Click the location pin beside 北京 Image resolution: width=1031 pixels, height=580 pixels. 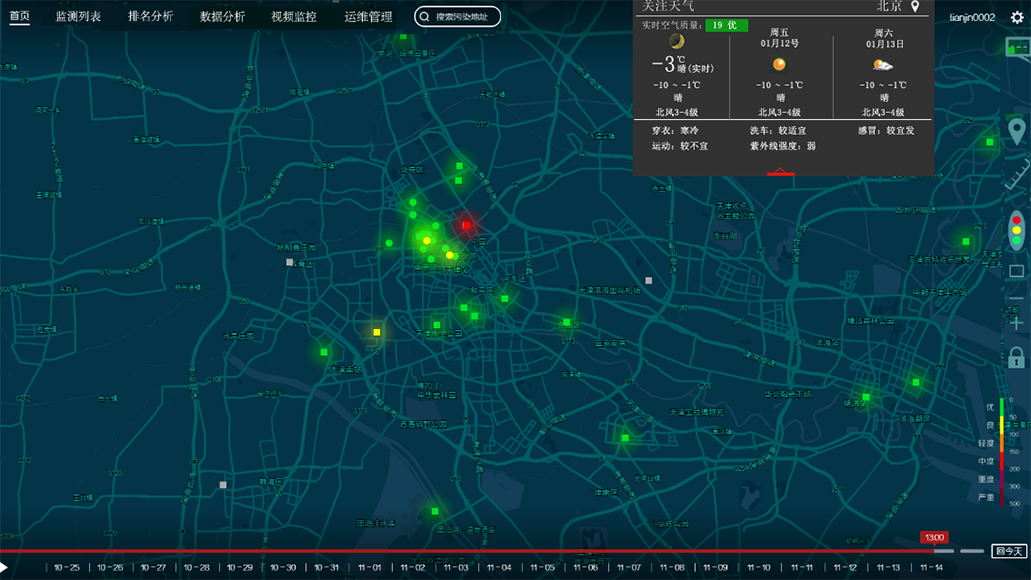(x=915, y=7)
